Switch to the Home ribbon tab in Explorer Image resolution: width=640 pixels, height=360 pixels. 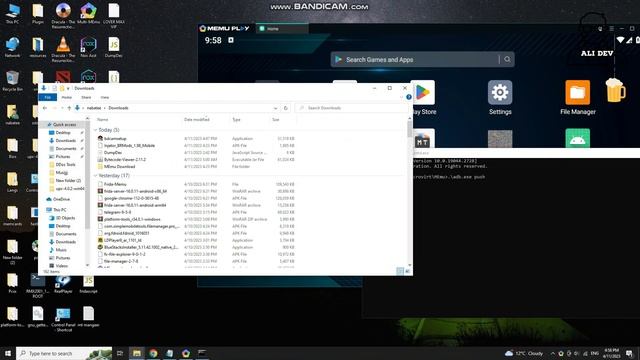[67, 97]
